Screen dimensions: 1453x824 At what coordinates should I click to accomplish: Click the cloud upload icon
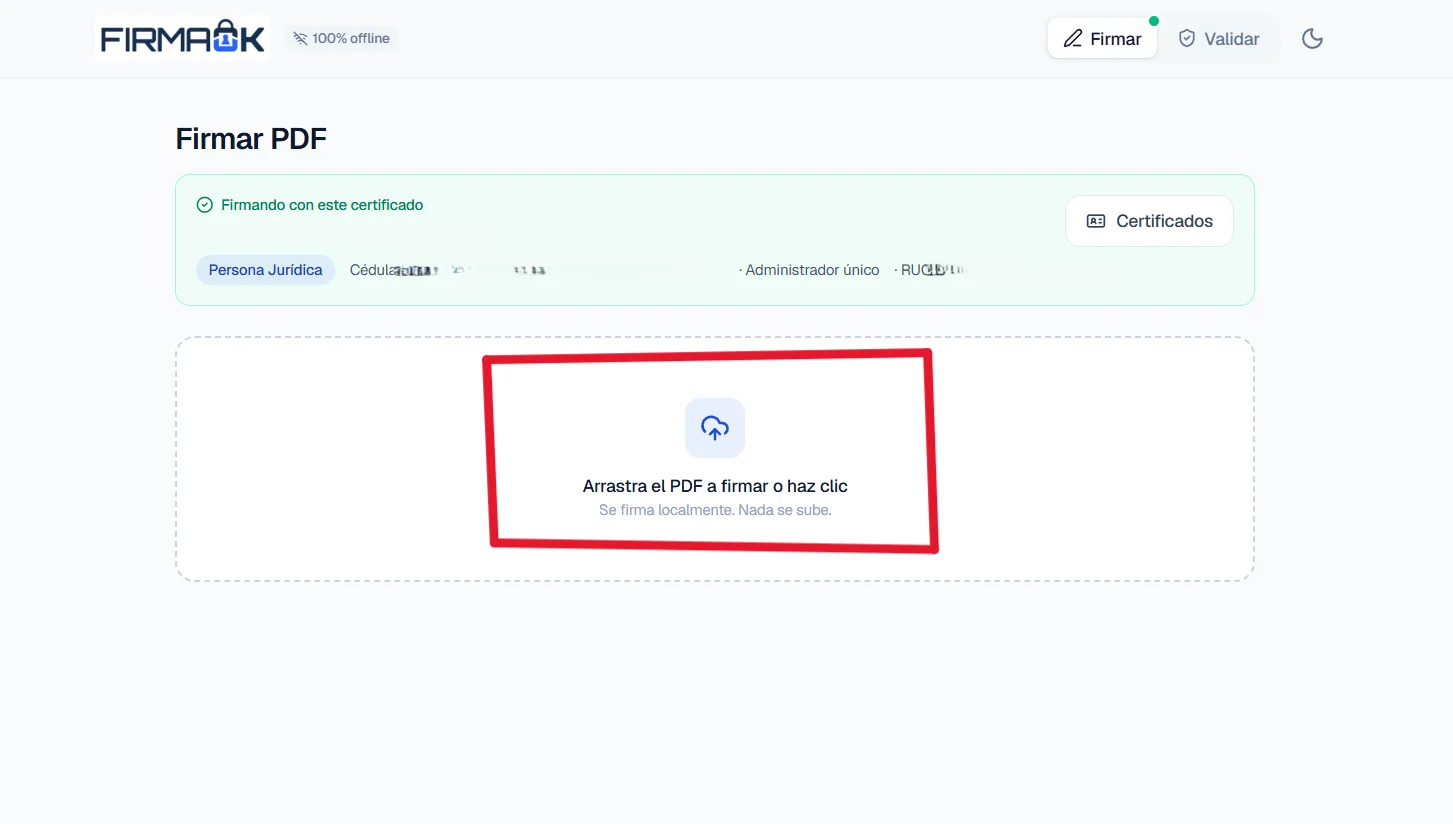715,428
